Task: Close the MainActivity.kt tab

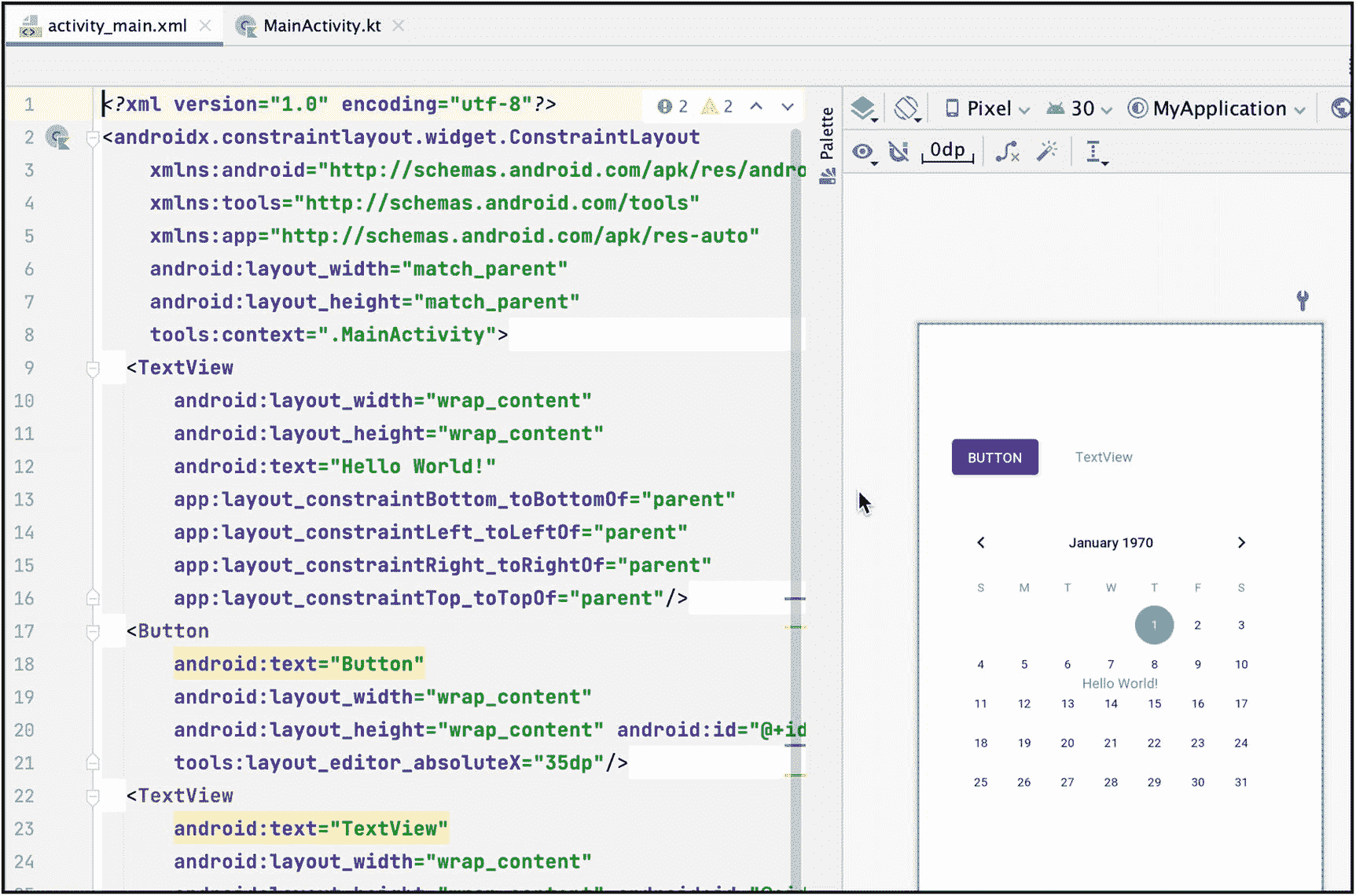Action: (x=399, y=26)
